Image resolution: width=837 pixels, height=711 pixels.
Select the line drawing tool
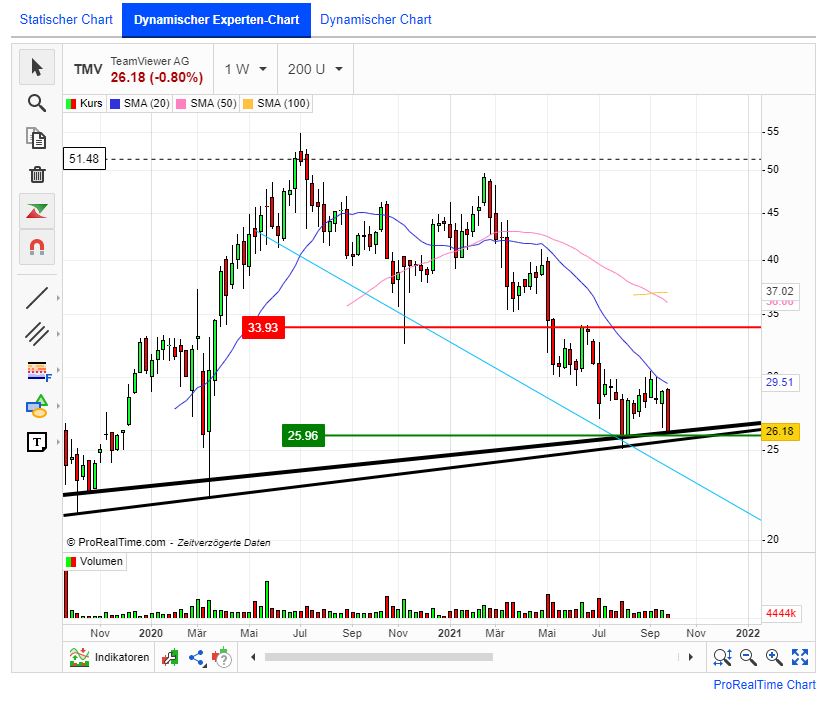[37, 298]
